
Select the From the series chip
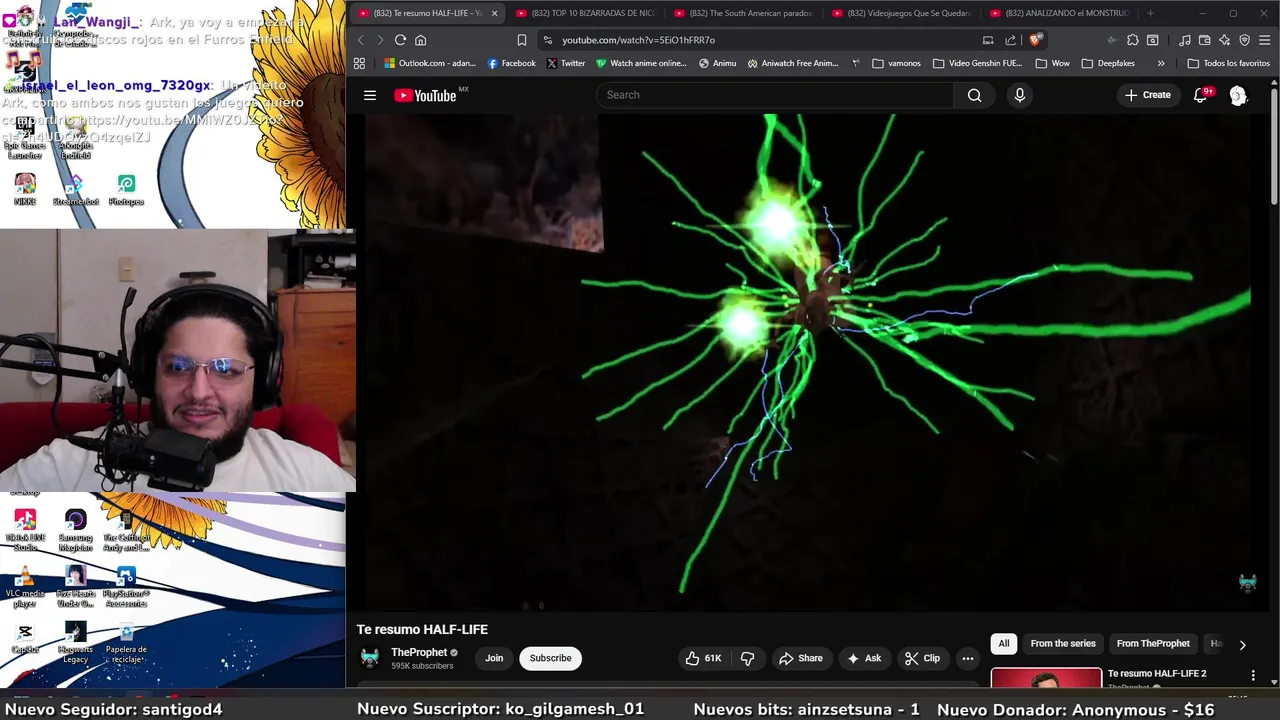pyautogui.click(x=1063, y=644)
